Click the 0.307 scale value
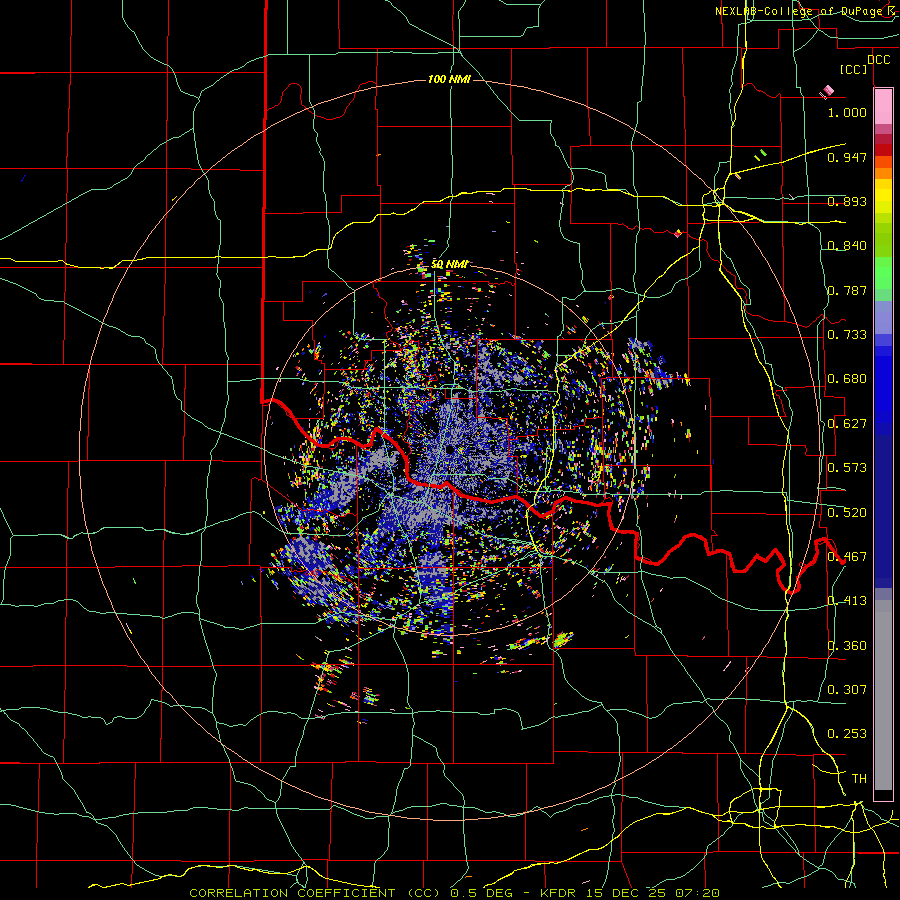 (847, 689)
